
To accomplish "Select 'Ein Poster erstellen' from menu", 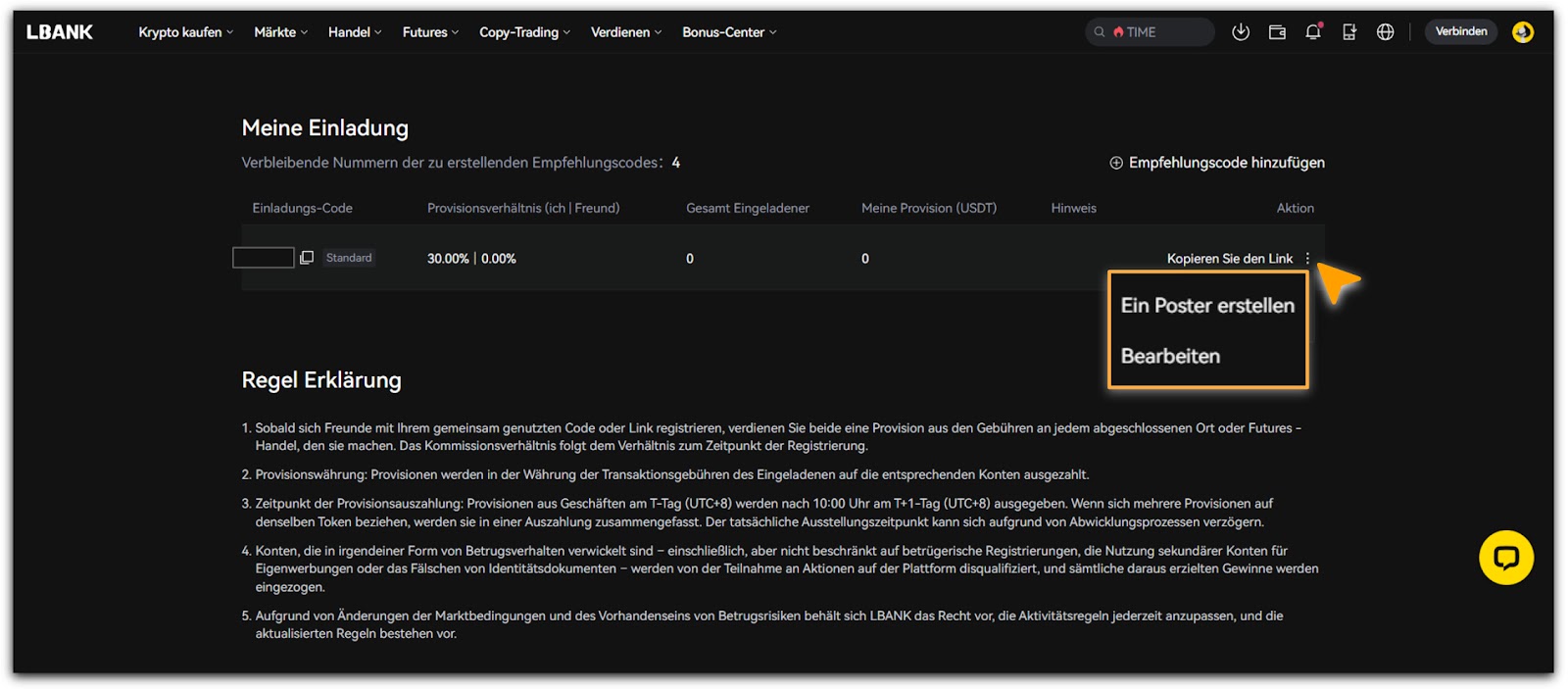I will pos(1207,306).
